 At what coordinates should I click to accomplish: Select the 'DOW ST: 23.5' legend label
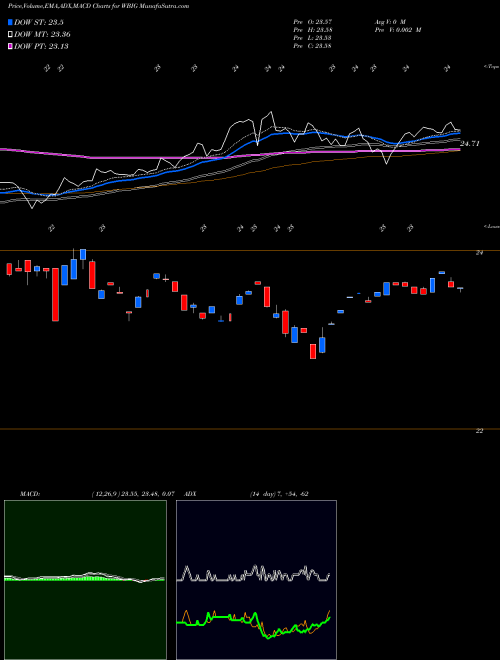[39, 23]
